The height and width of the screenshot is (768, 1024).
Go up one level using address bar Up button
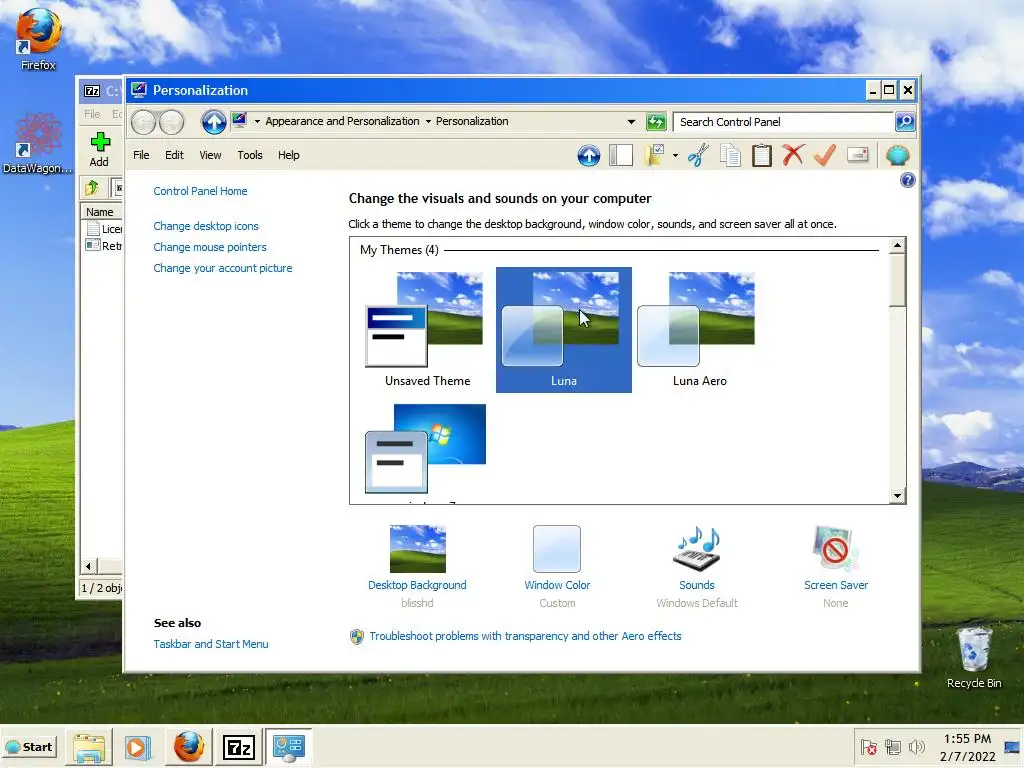click(213, 122)
